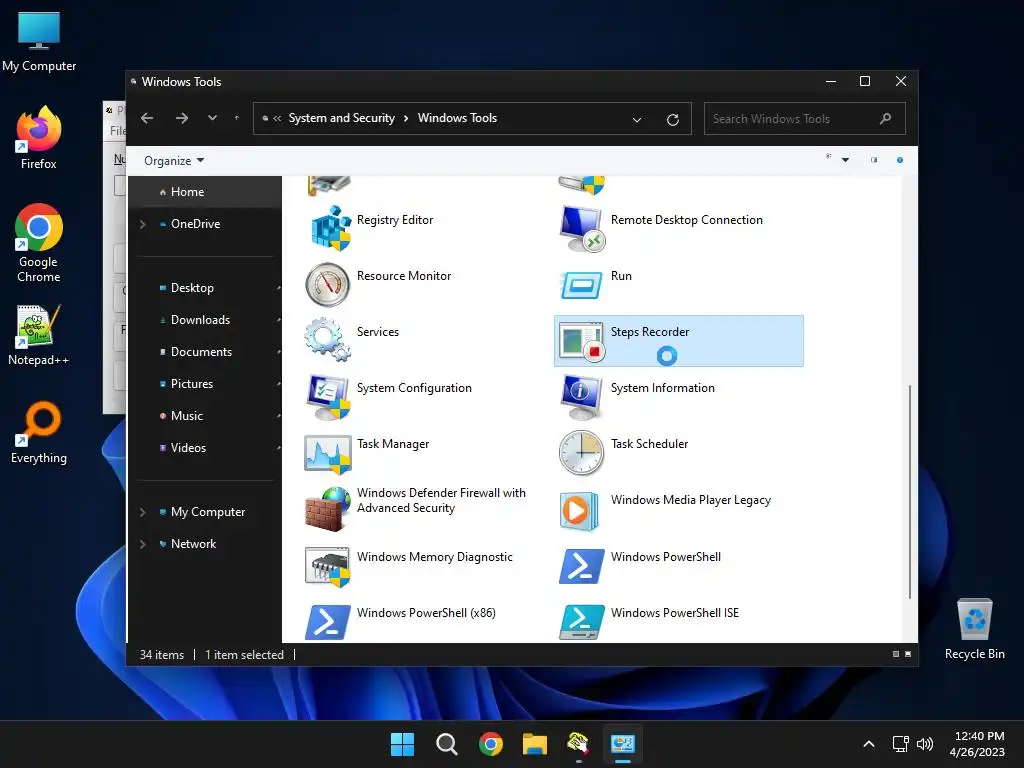Select Network in navigation pane
The width and height of the screenshot is (1024, 768).
193,544
